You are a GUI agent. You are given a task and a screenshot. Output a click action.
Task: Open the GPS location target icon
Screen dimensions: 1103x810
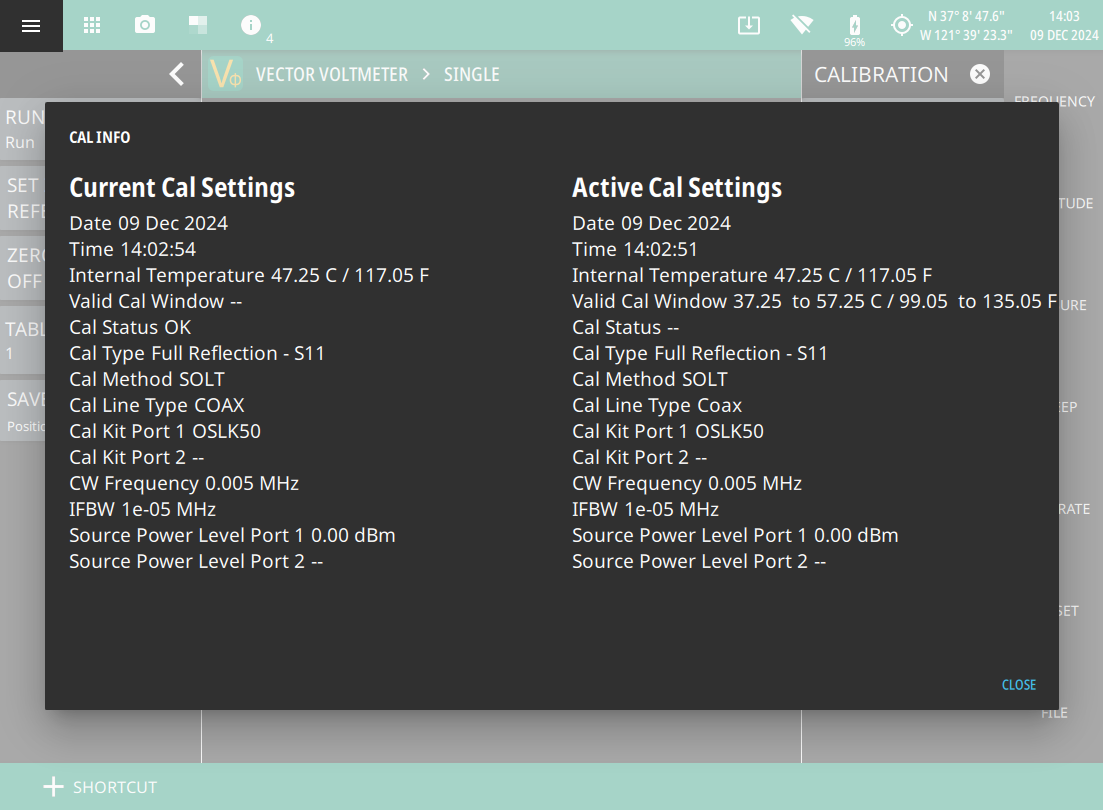pyautogui.click(x=902, y=26)
